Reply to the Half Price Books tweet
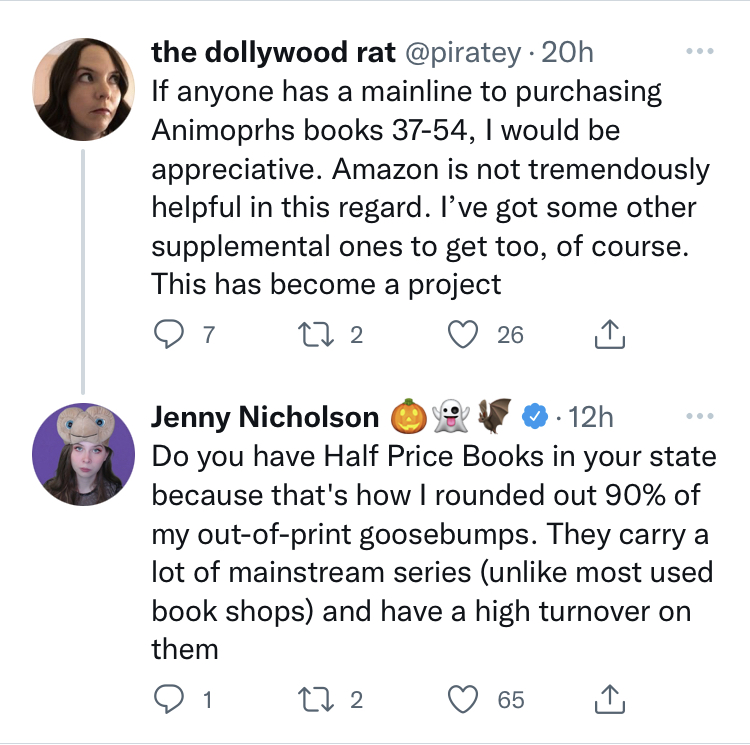The image size is (750, 745). tap(168, 699)
